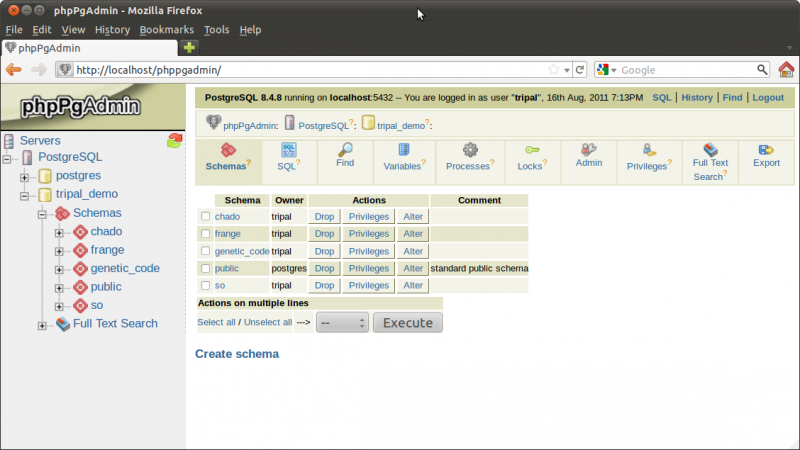Expand the Full Text Search tree node
Image resolution: width=800 pixels, height=450 pixels.
click(42, 326)
